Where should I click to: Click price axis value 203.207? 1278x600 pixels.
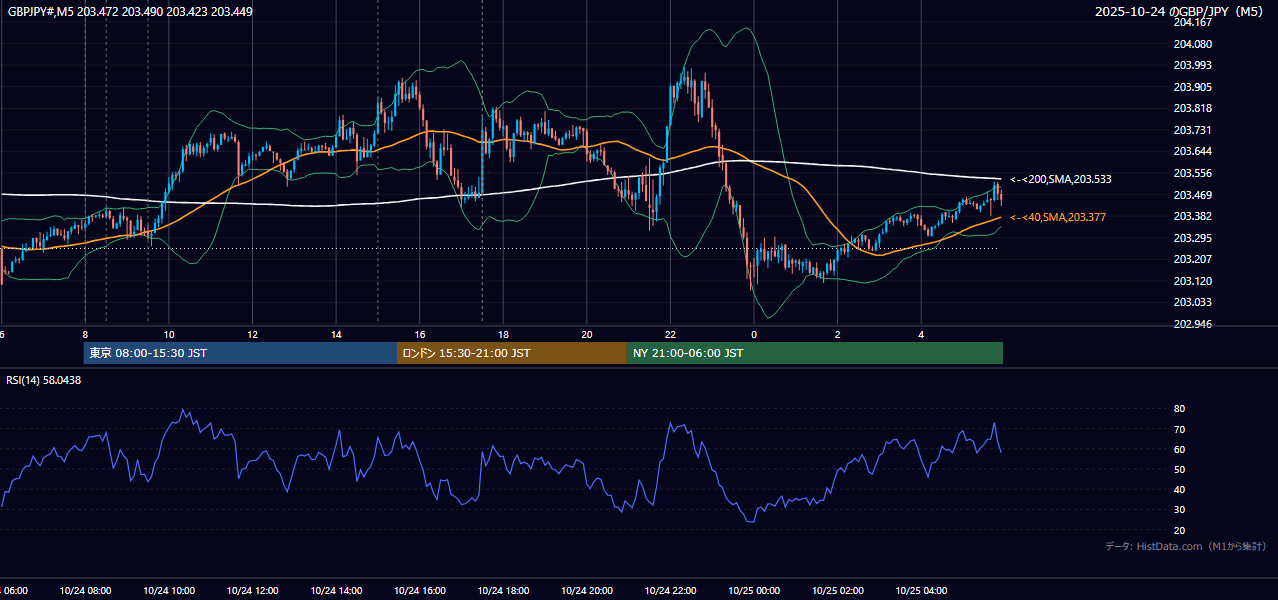(1192, 259)
